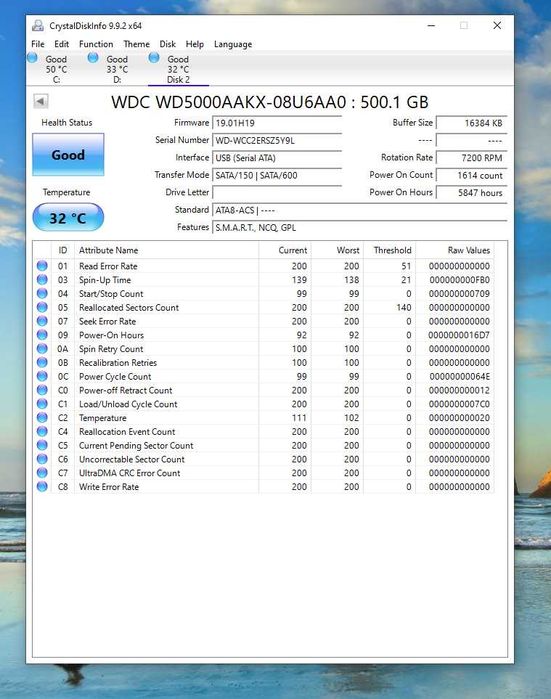Image resolution: width=551 pixels, height=699 pixels.
Task: Open the Edit menu
Action: (x=62, y=44)
